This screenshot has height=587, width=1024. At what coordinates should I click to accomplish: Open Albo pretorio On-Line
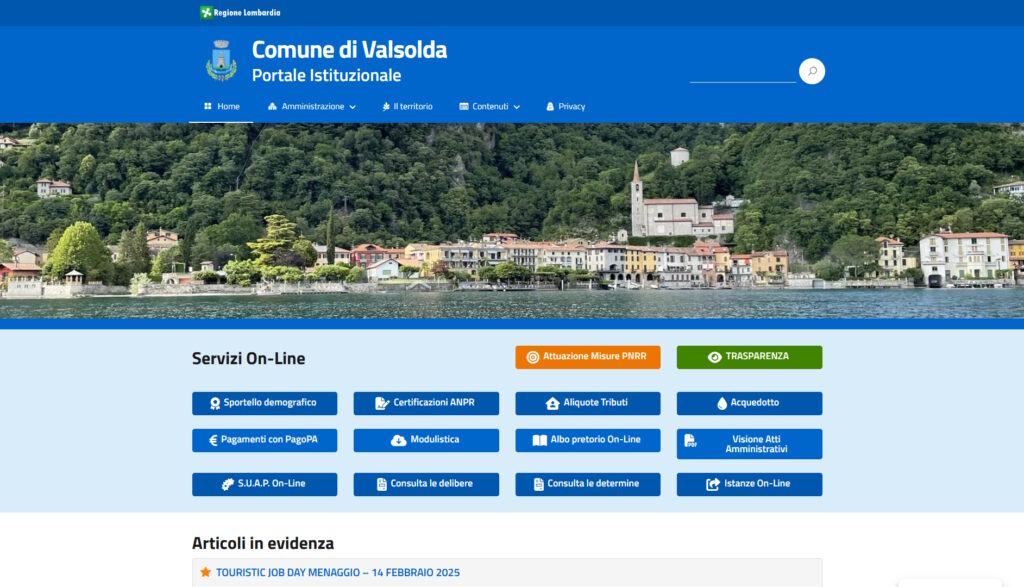click(x=588, y=441)
